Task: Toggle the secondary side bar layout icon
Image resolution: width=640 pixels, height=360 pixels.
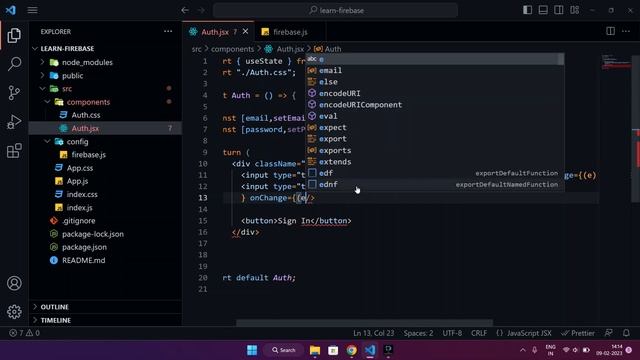Action: pos(559,10)
